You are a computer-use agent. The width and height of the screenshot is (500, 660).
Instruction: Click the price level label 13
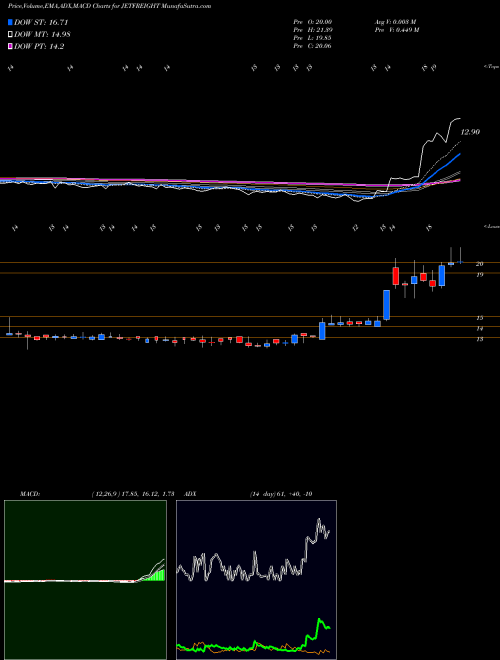coord(479,339)
